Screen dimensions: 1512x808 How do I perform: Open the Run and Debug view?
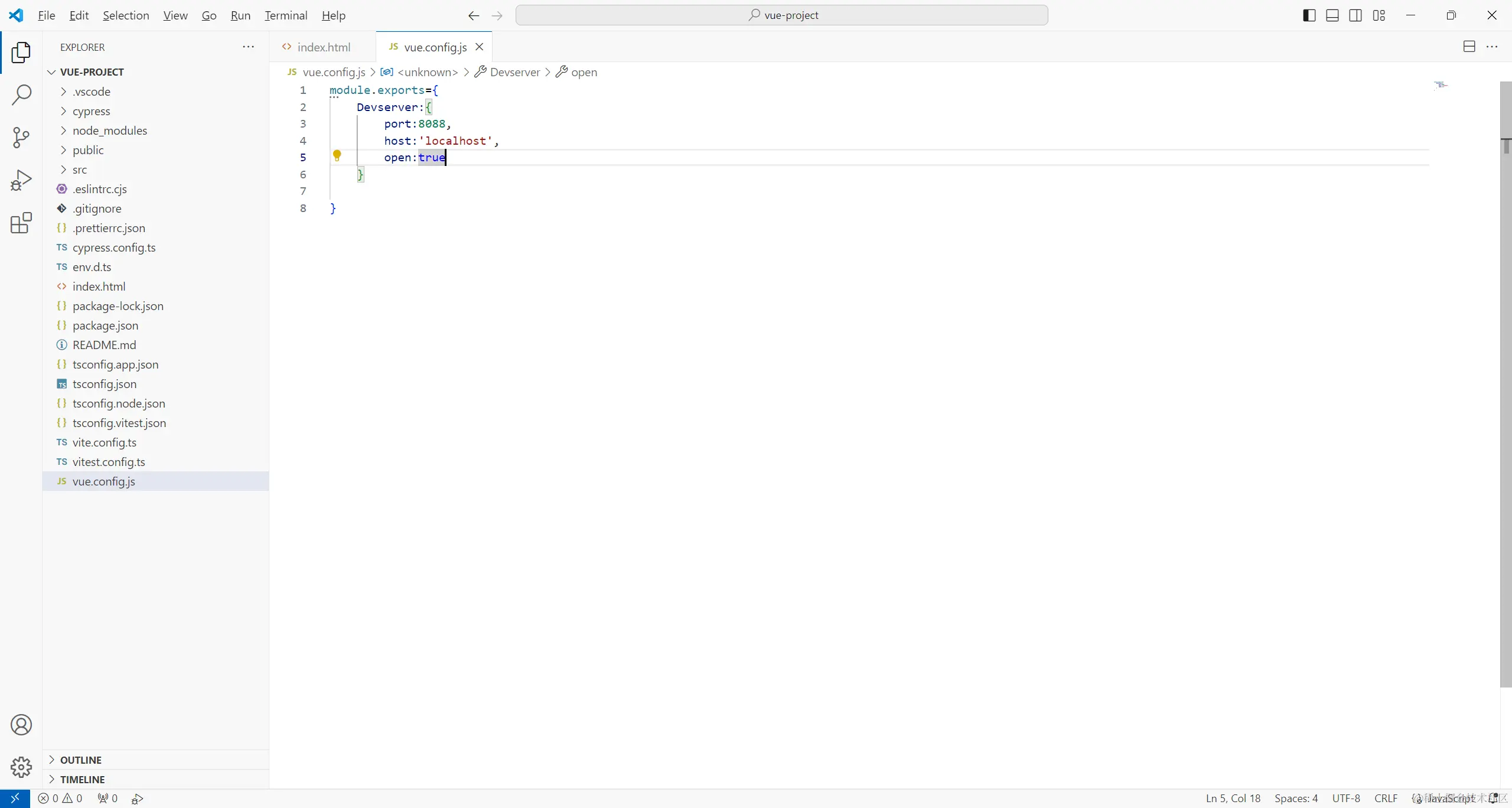click(21, 180)
